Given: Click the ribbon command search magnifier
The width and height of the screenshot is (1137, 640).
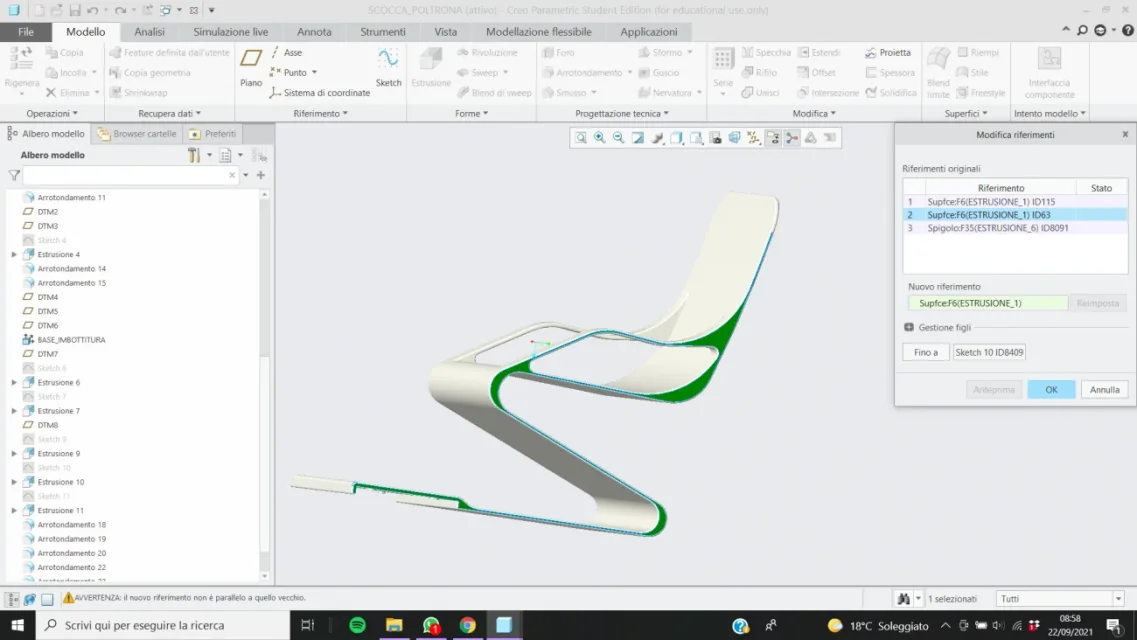Looking at the screenshot, I should point(1082,30).
